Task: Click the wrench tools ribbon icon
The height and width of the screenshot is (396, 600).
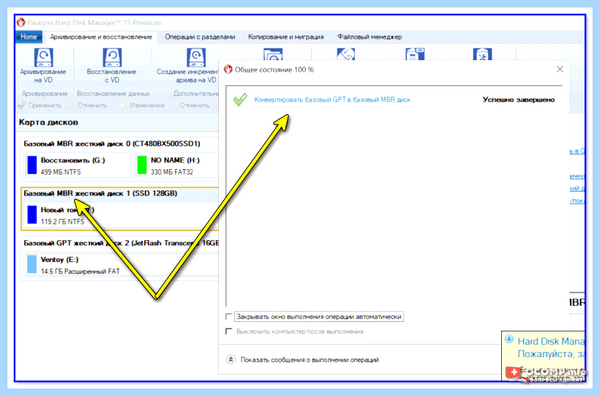Action: coord(482,54)
